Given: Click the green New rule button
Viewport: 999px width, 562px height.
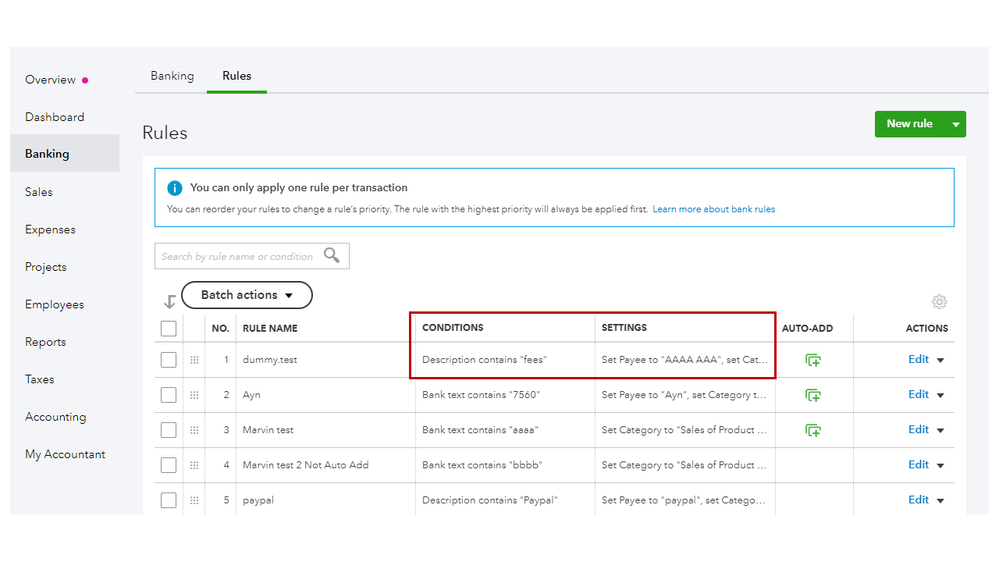Looking at the screenshot, I should click(909, 124).
